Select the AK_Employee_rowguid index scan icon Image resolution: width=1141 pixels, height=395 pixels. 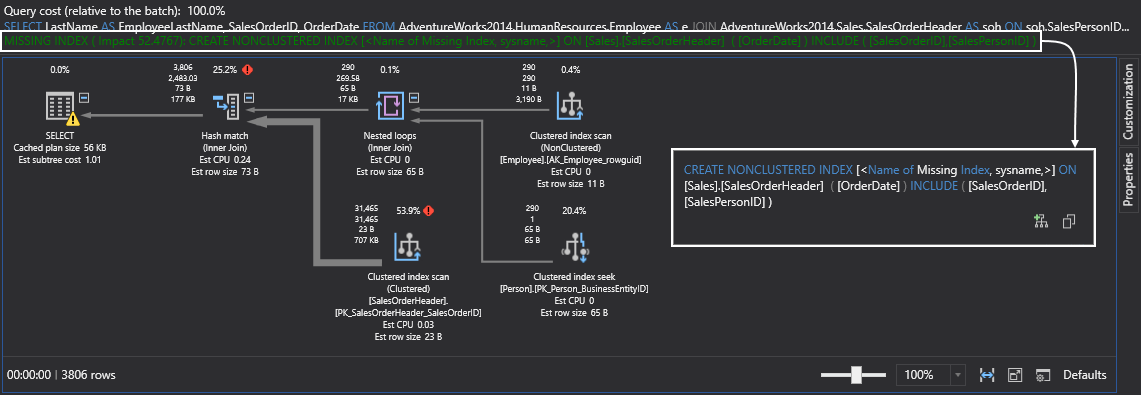571,107
